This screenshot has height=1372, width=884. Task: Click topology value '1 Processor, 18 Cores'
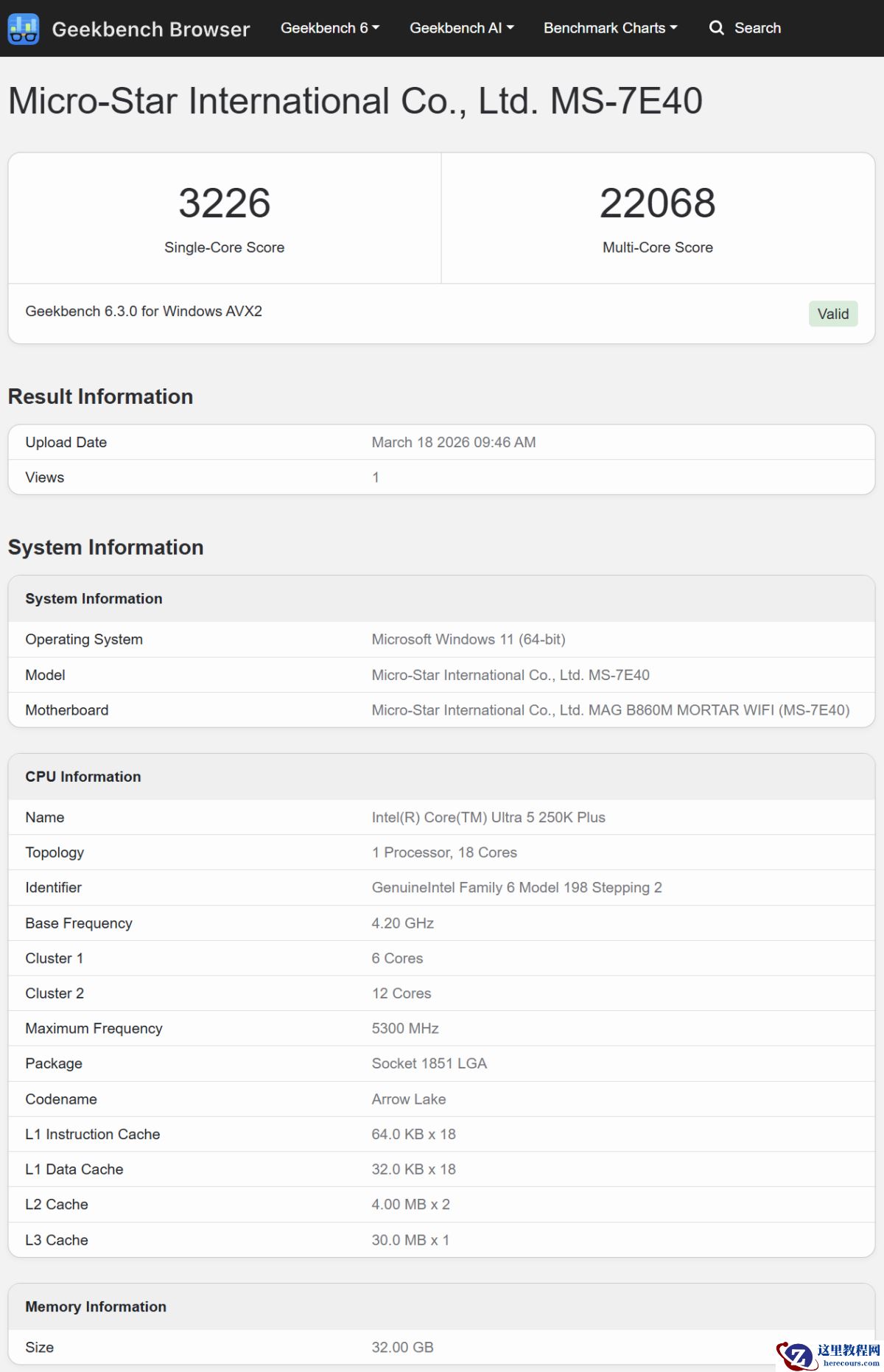click(x=444, y=853)
